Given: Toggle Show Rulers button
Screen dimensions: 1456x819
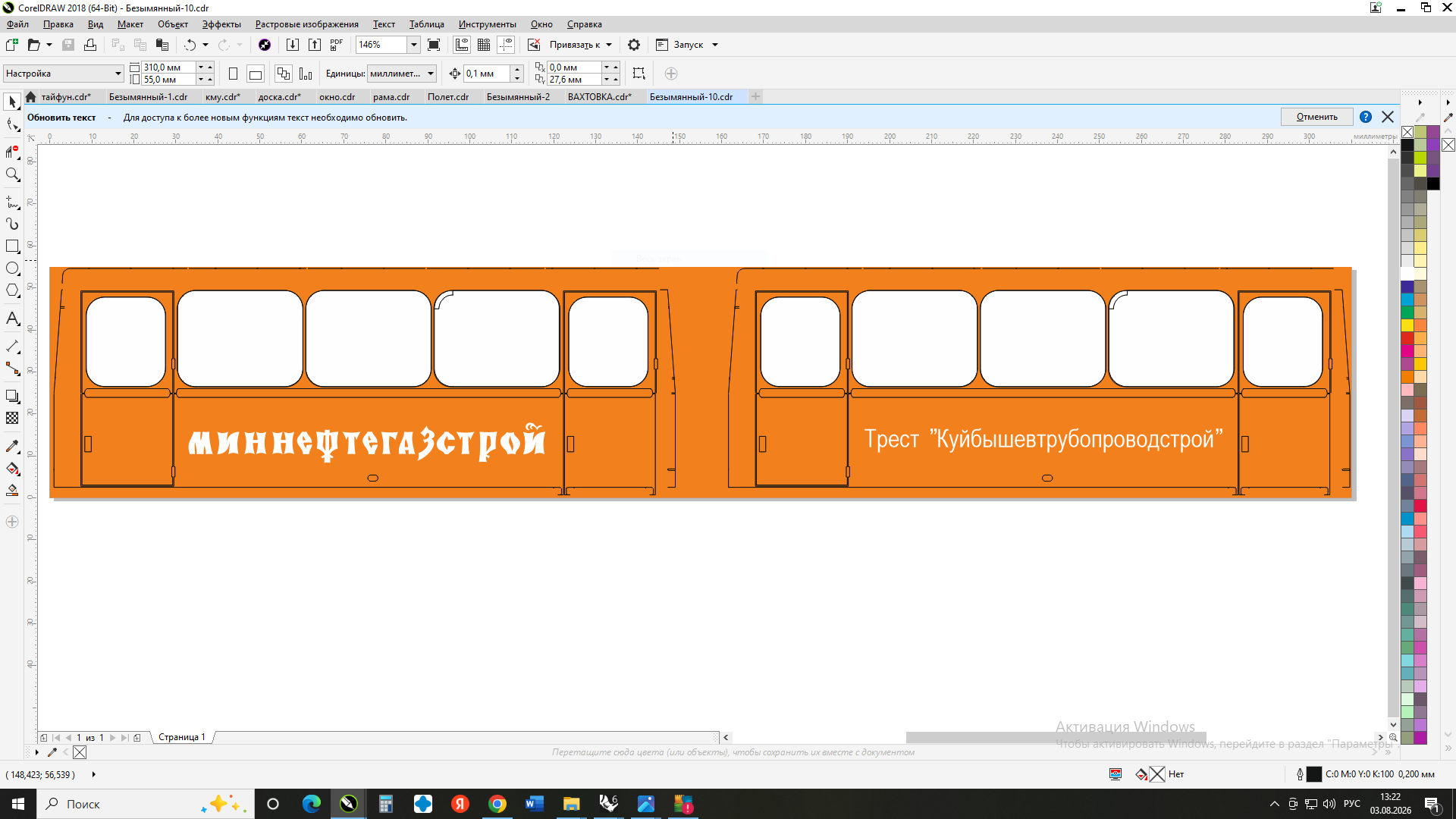Looking at the screenshot, I should [462, 45].
